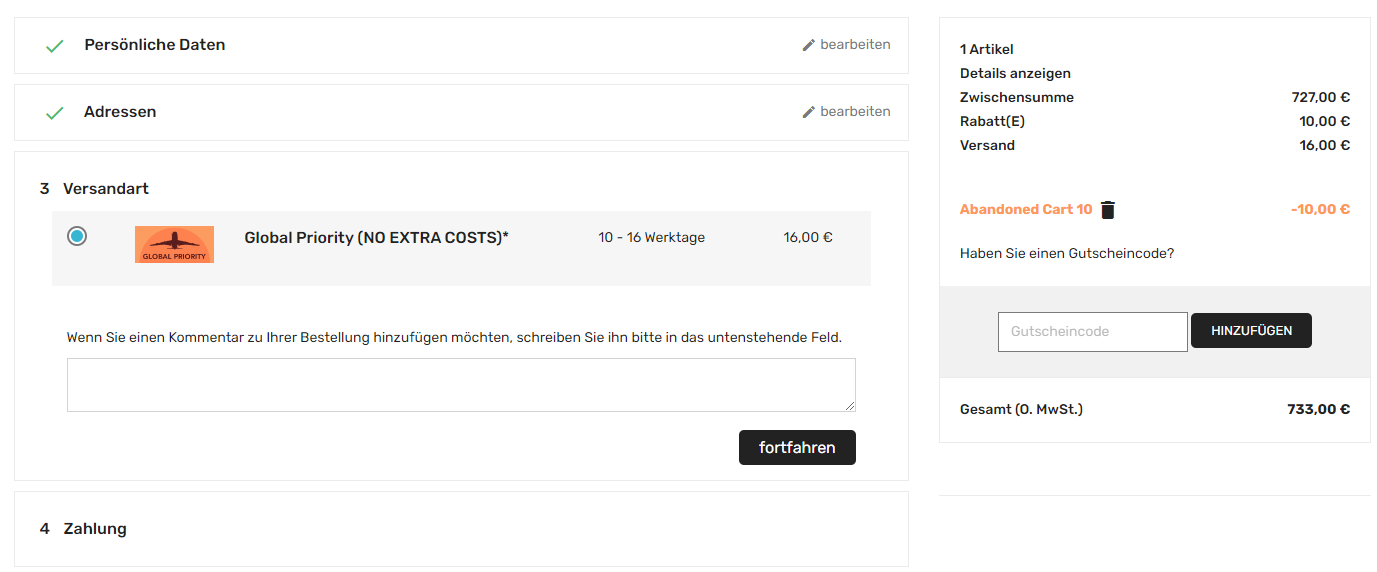Open the Persönliche Daten step header
This screenshot has height=572, width=1377.
pos(155,45)
